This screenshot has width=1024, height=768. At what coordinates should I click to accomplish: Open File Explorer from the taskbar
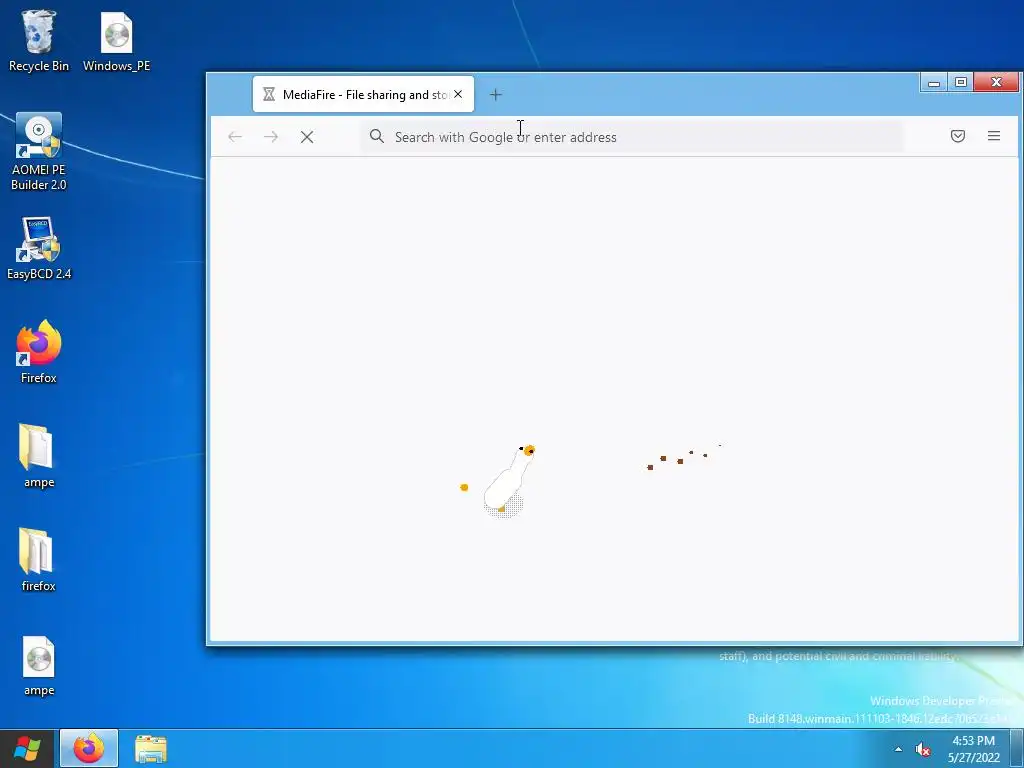151,748
